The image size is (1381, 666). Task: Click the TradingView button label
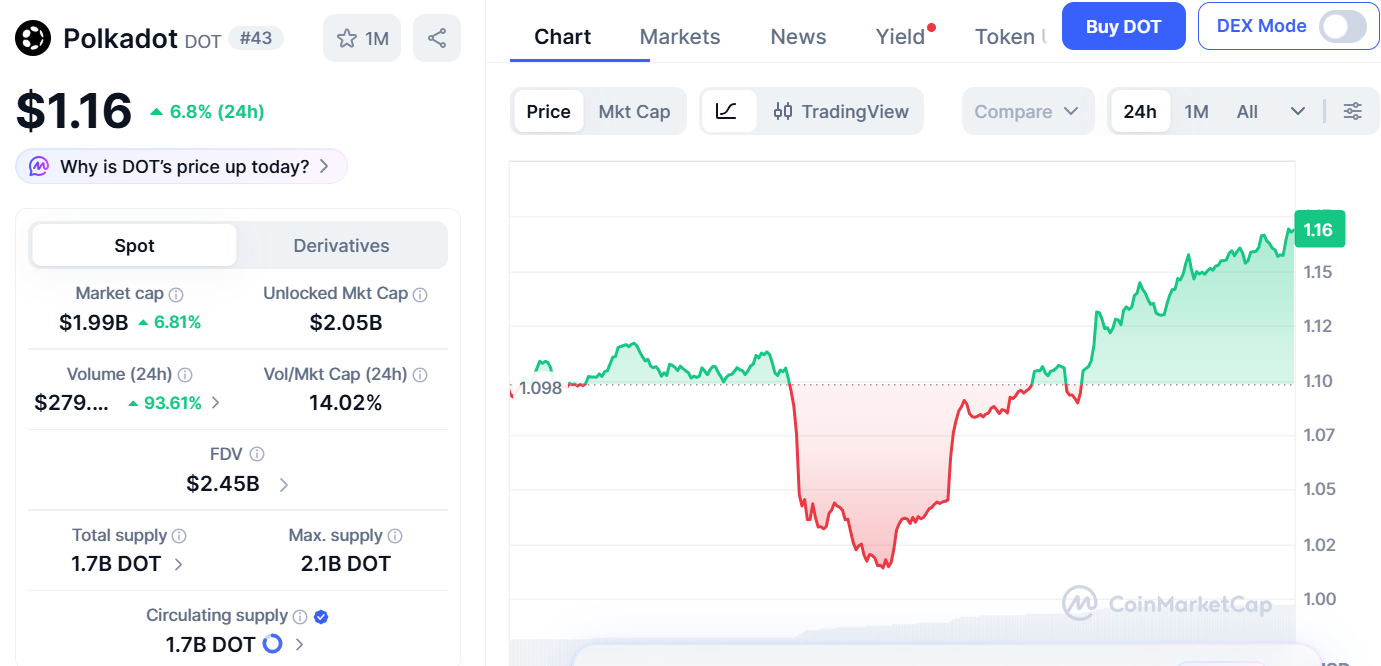click(855, 111)
